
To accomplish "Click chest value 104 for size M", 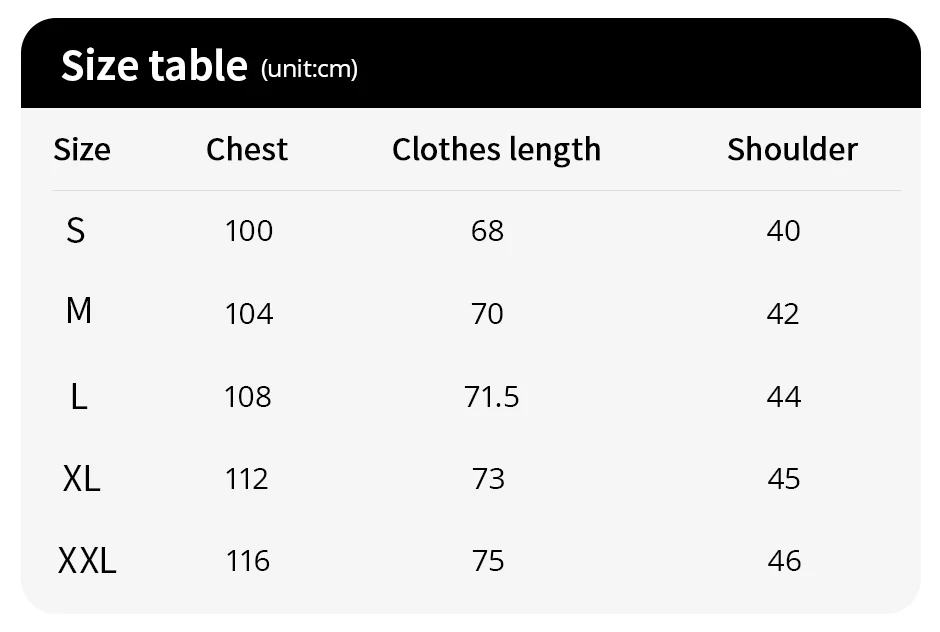I will (x=249, y=314).
